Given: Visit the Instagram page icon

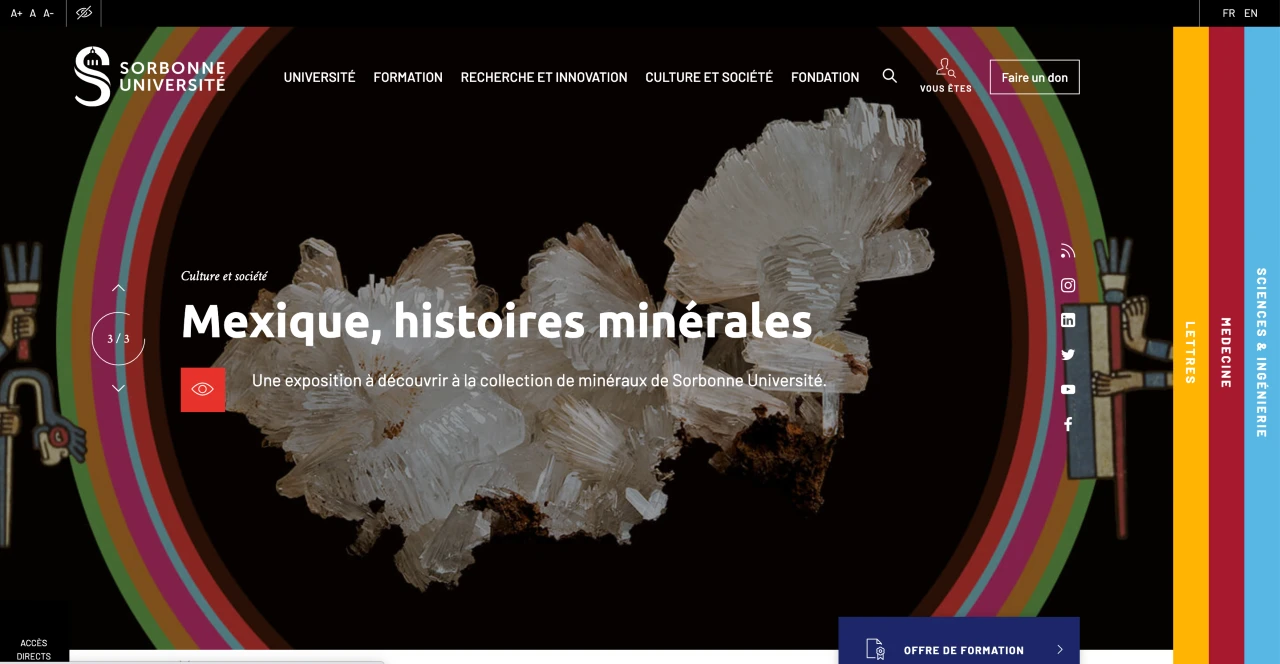Looking at the screenshot, I should point(1068,285).
